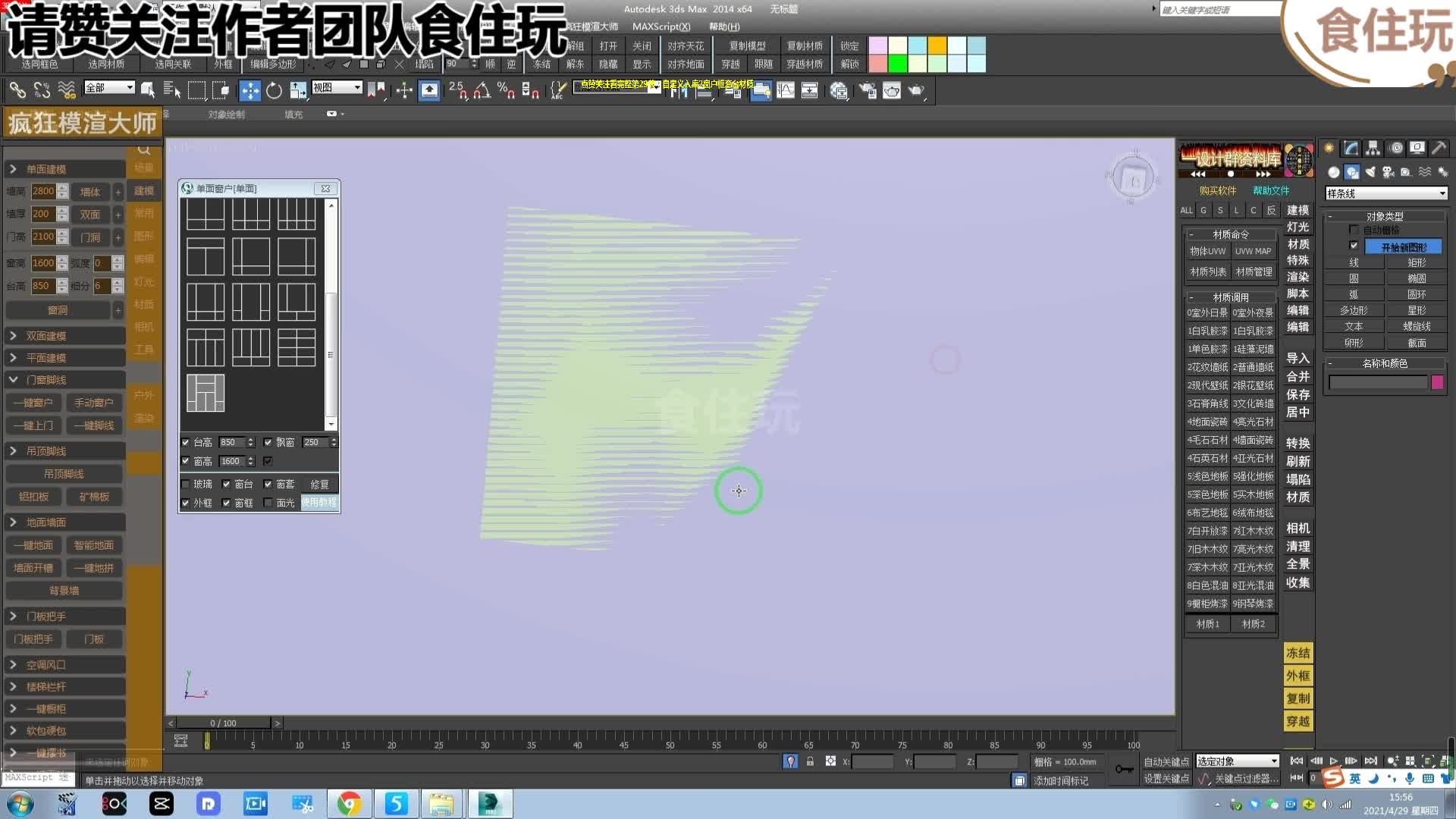Click the 矩形 shape button
1456x819 pixels.
(1417, 262)
